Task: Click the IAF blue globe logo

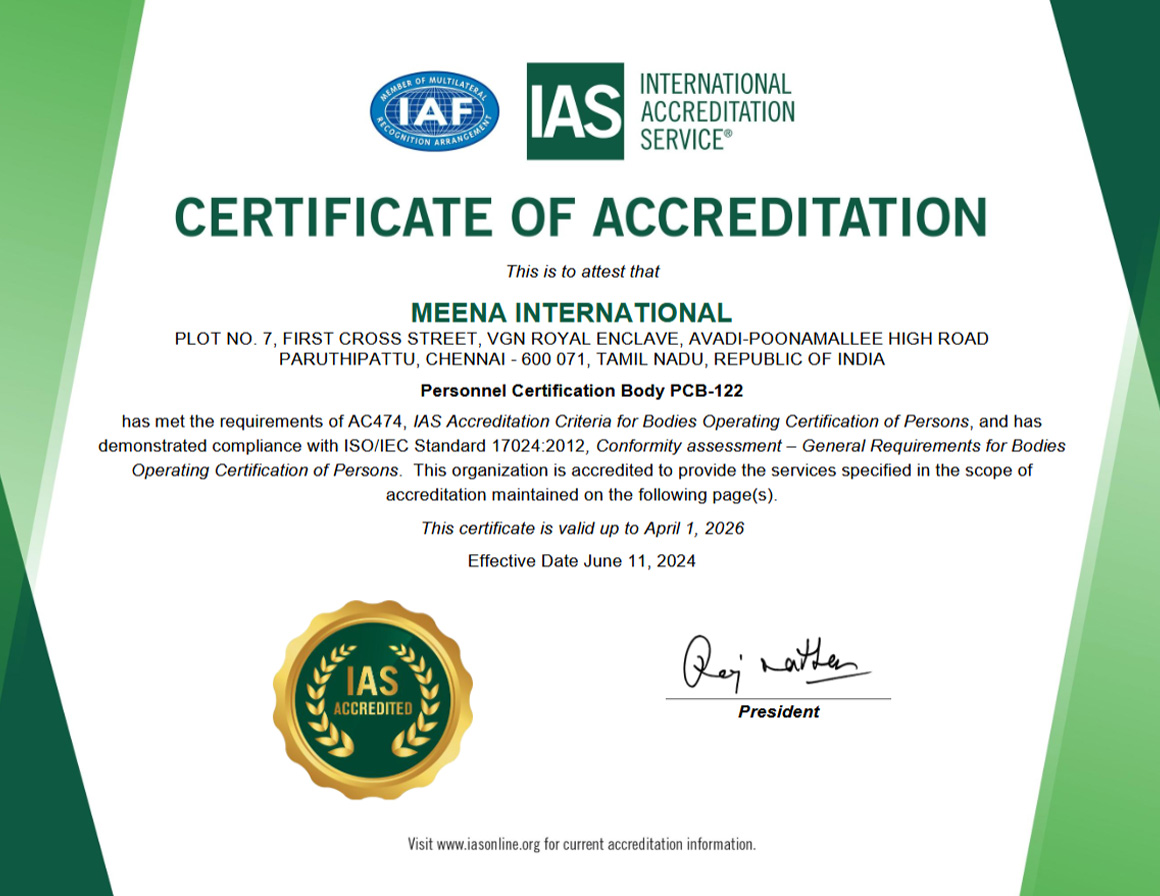Action: (434, 111)
